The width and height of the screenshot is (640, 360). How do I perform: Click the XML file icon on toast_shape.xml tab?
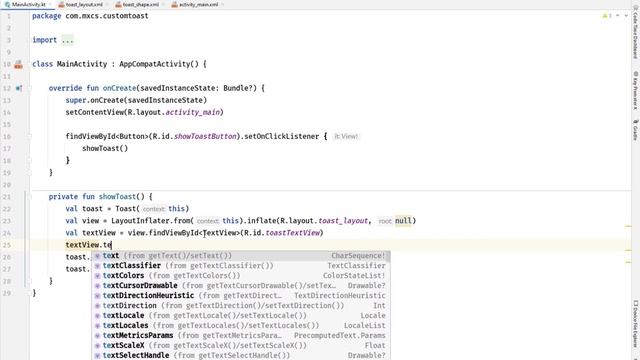(118, 4)
